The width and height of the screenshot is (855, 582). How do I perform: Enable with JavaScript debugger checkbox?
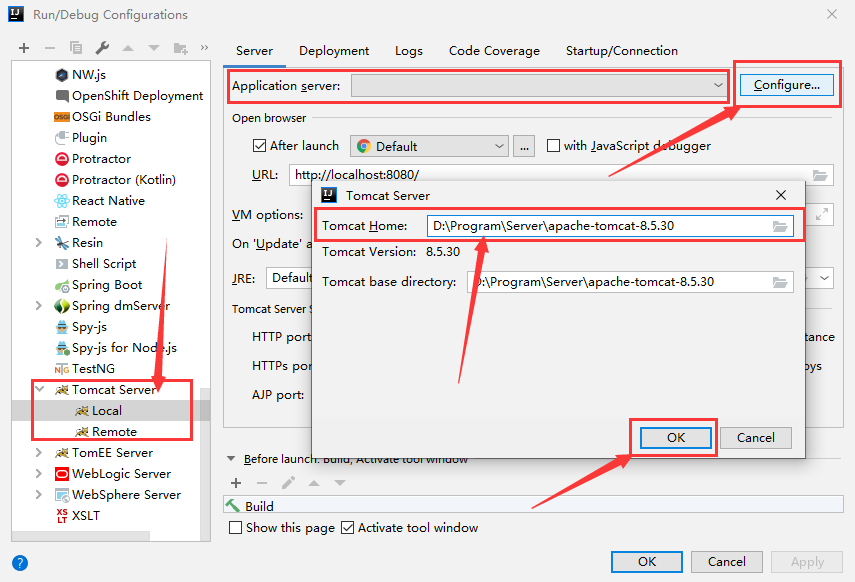(553, 146)
